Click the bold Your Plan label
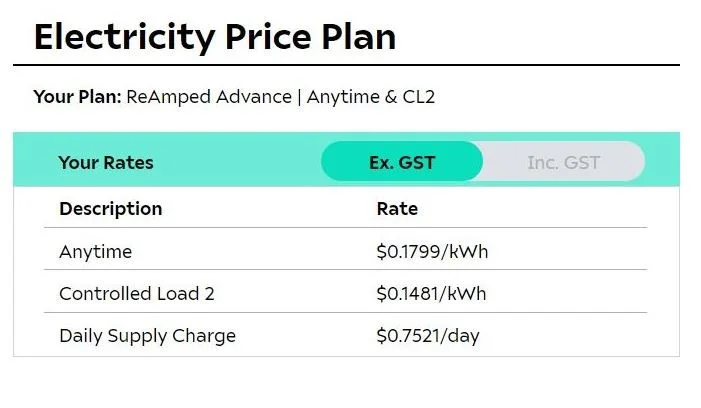Viewport: 701px width, 408px height. pyautogui.click(x=77, y=97)
